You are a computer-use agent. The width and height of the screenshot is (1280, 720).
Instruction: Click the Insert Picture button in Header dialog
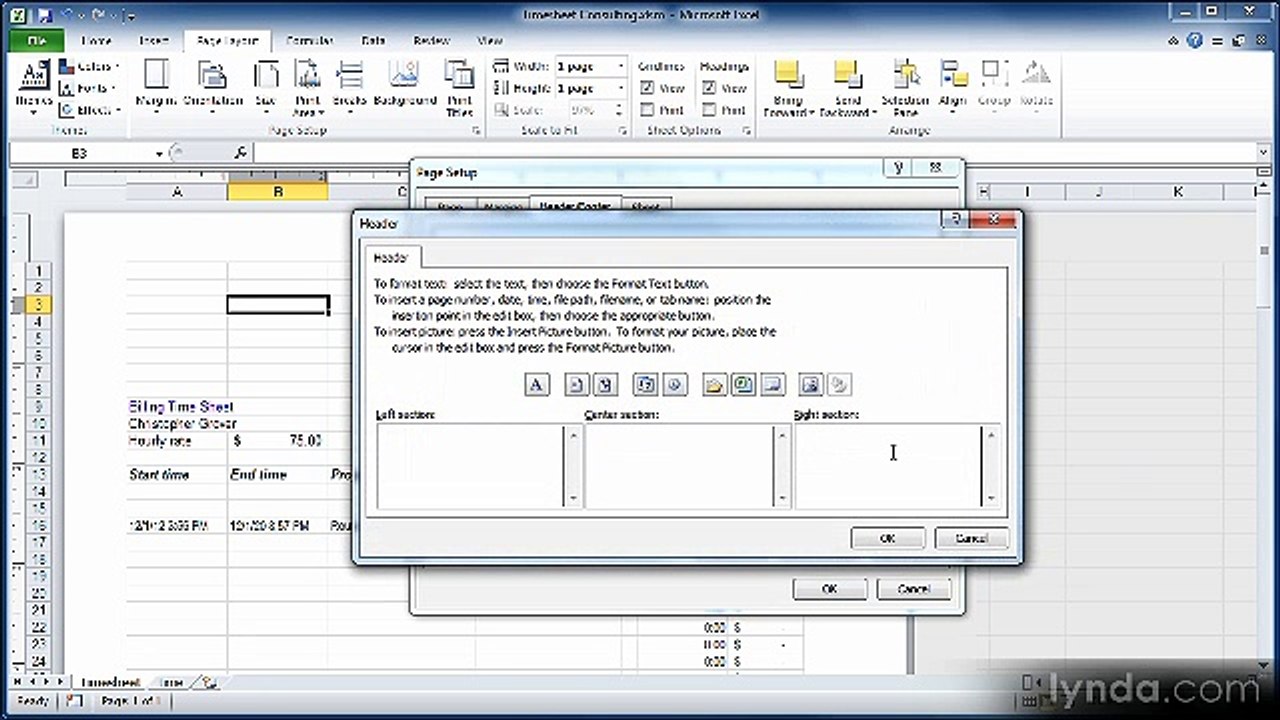(811, 385)
